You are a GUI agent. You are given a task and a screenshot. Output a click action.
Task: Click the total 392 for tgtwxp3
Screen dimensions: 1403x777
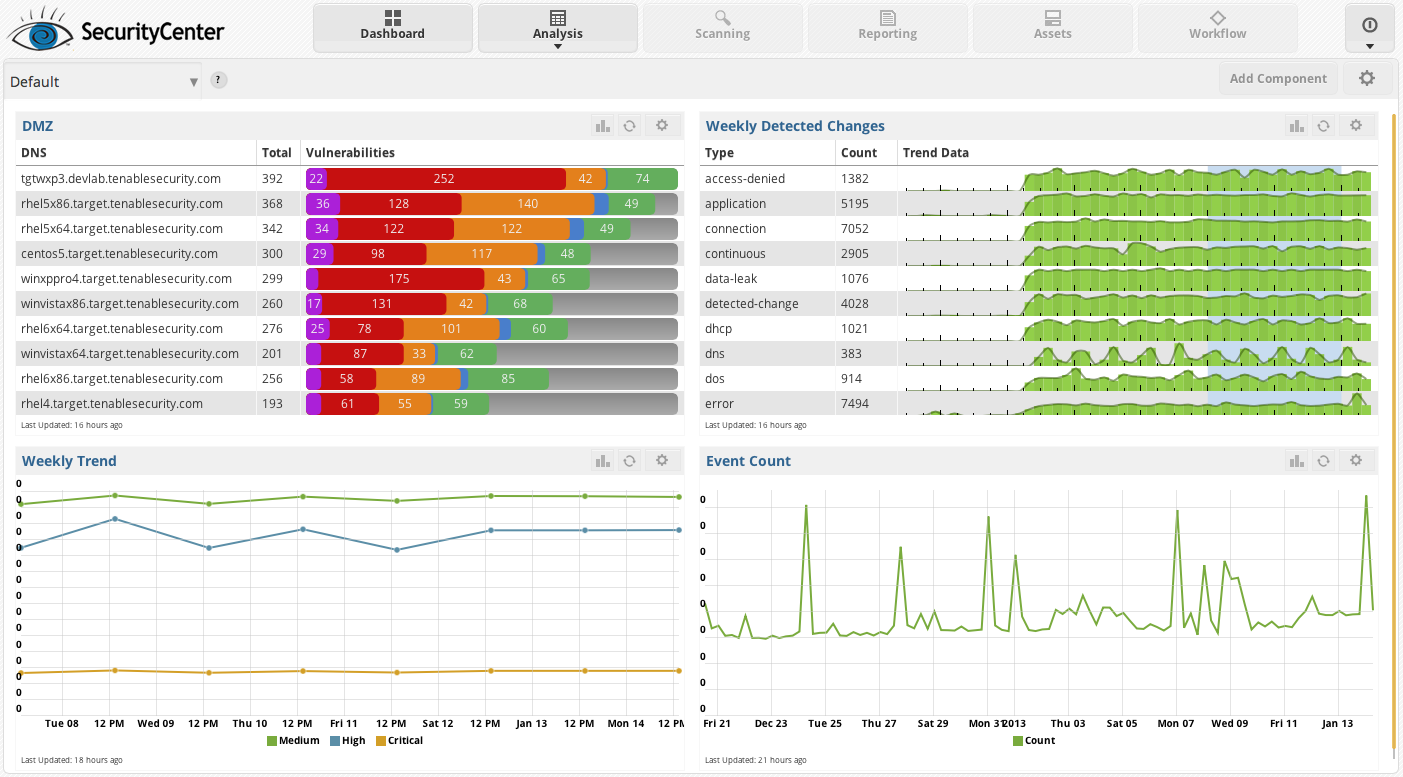(x=272, y=179)
